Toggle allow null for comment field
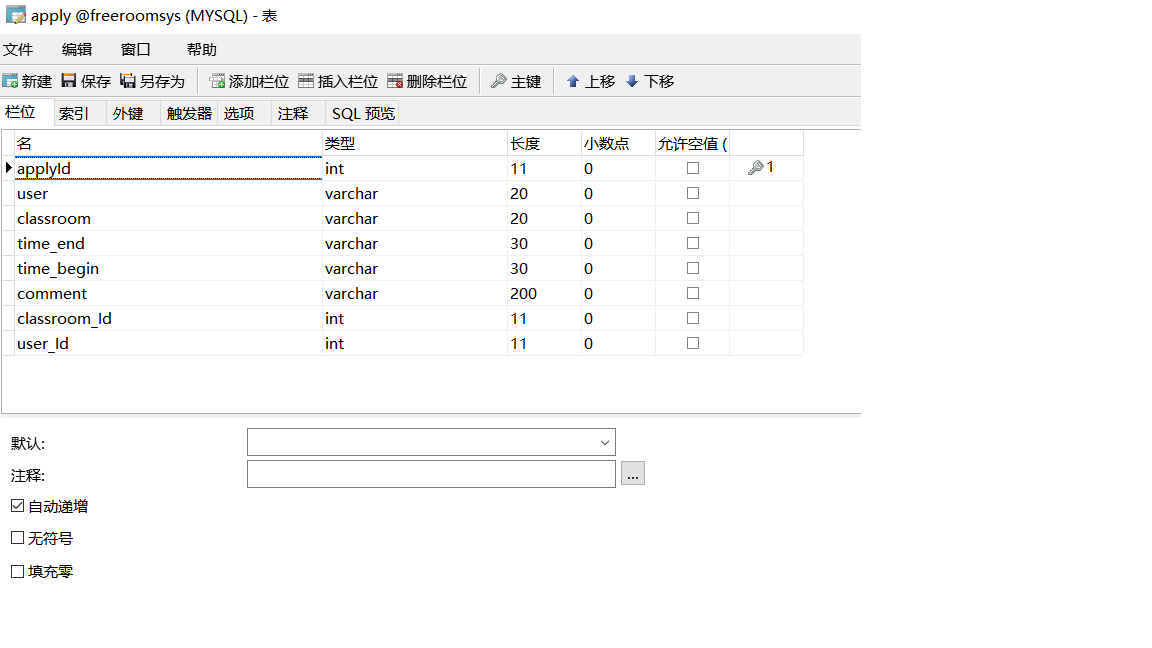Screen dimensions: 1152x648 coord(693,293)
